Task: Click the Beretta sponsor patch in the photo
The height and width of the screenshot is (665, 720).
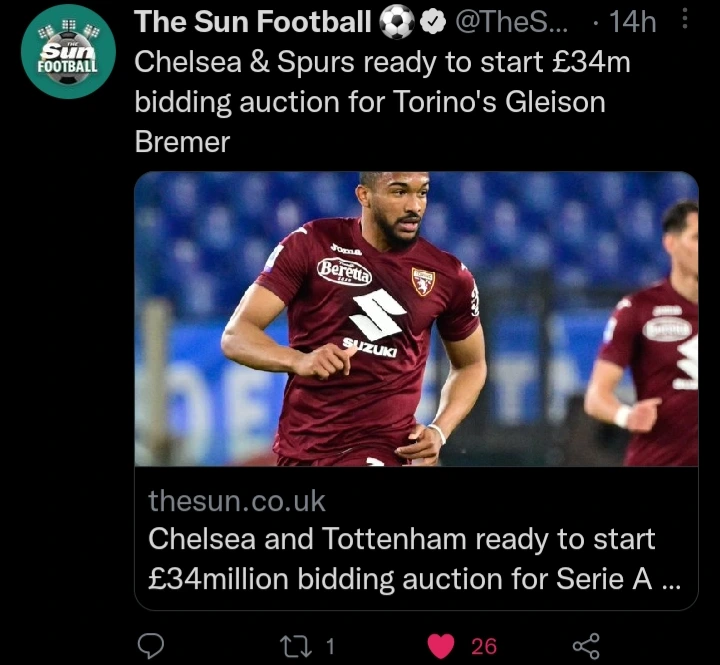Action: 345,271
